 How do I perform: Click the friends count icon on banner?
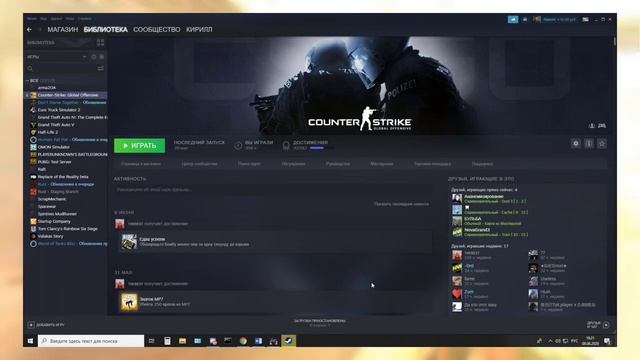(x=592, y=126)
